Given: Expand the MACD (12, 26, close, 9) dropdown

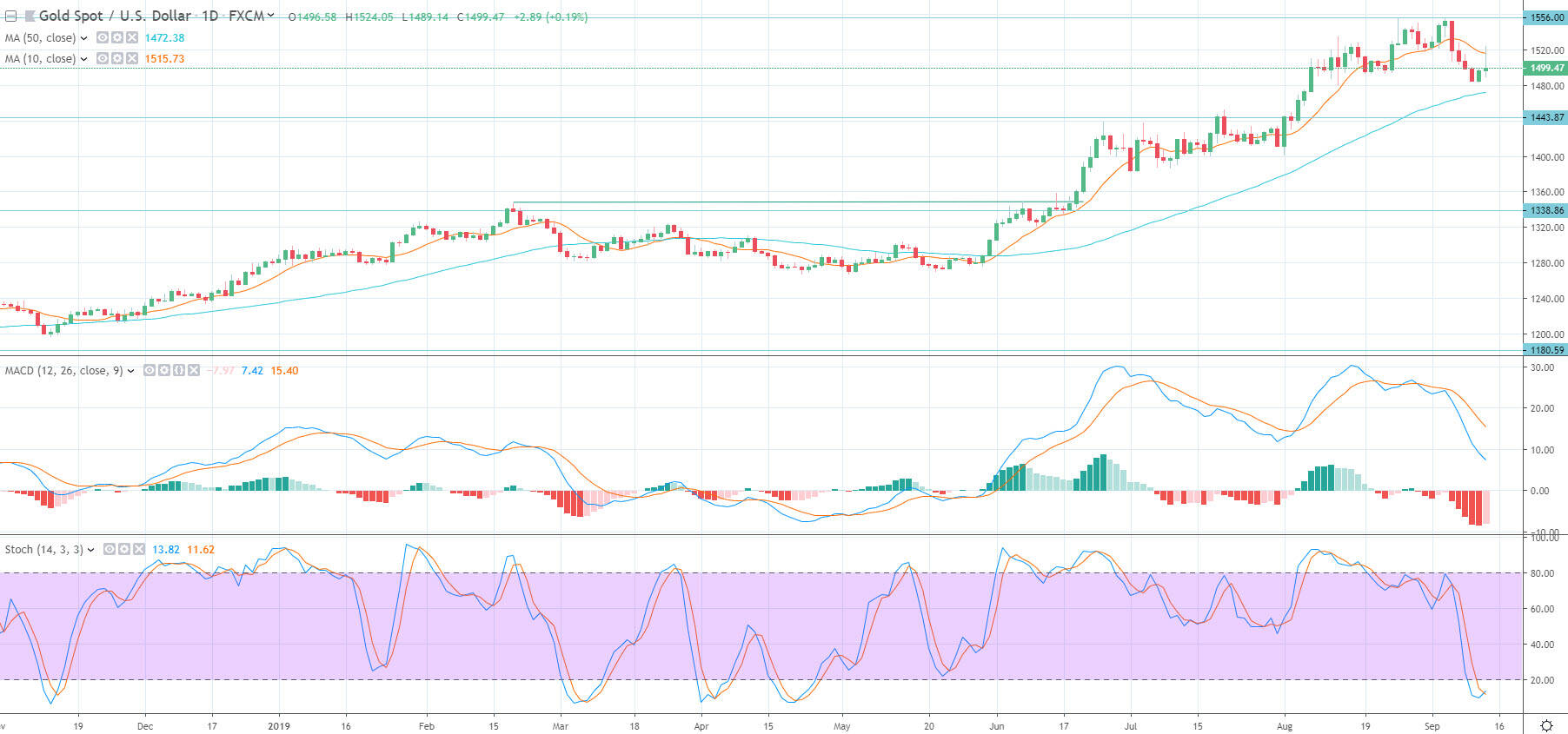Looking at the screenshot, I should (131, 371).
